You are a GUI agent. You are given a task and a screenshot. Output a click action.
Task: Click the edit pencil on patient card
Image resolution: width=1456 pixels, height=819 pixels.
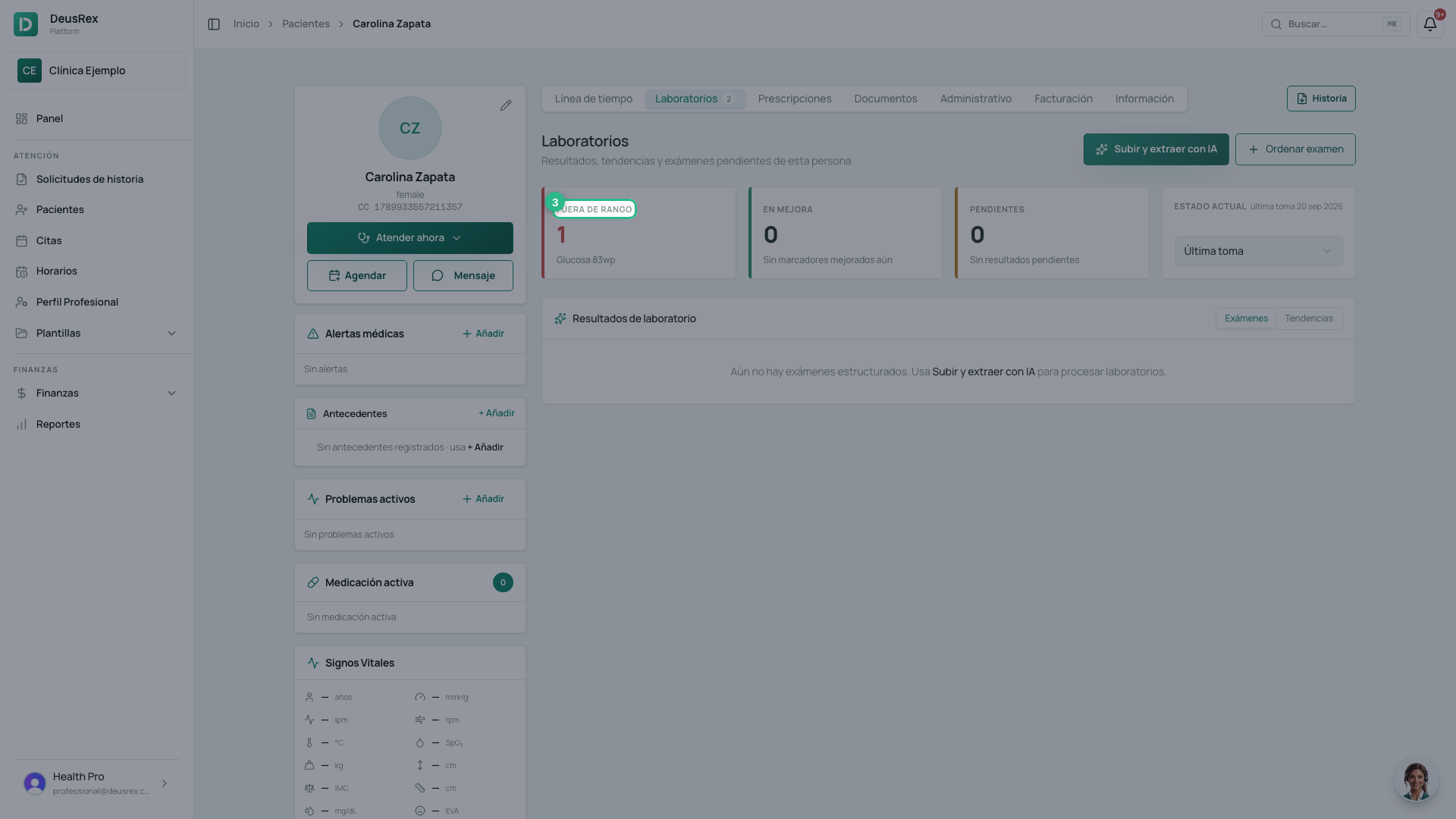pos(506,105)
